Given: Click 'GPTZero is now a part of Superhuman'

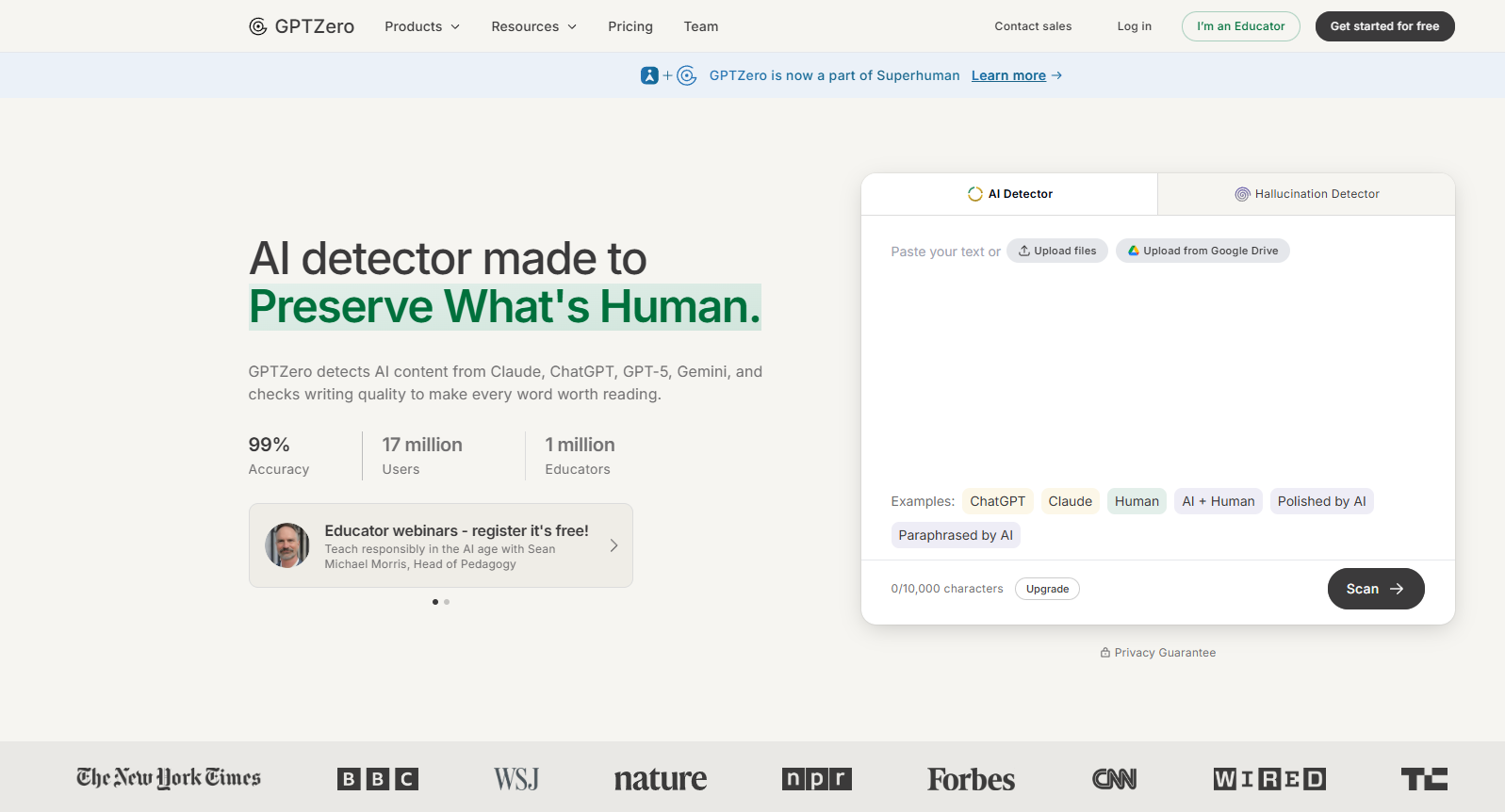Looking at the screenshot, I should (x=834, y=75).
